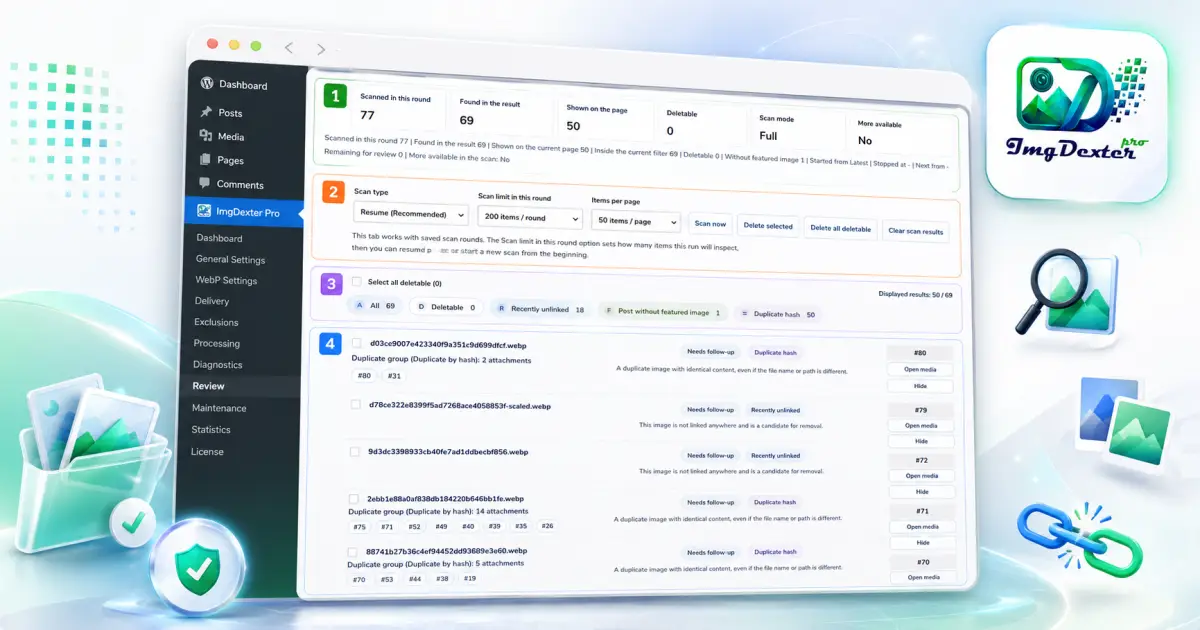1200x630 pixels.
Task: Click the Posts pin icon
Action: pos(206,112)
